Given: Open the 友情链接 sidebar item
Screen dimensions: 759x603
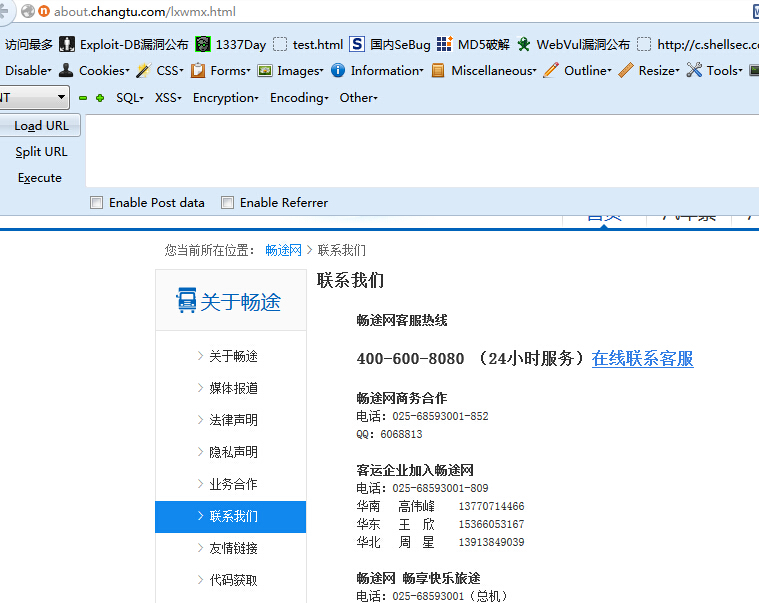Looking at the screenshot, I should point(230,548).
